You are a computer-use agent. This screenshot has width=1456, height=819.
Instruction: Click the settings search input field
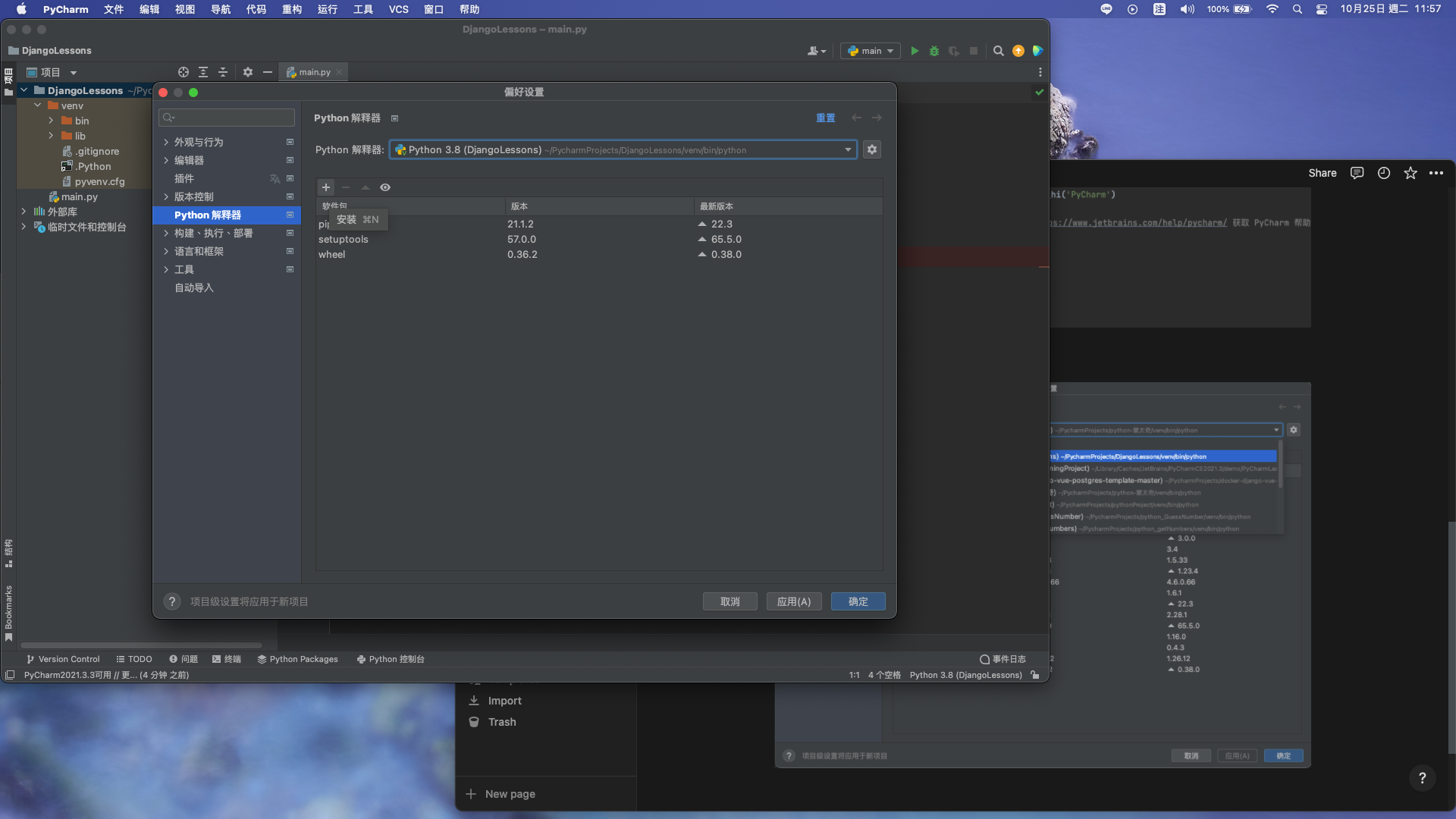click(x=227, y=118)
